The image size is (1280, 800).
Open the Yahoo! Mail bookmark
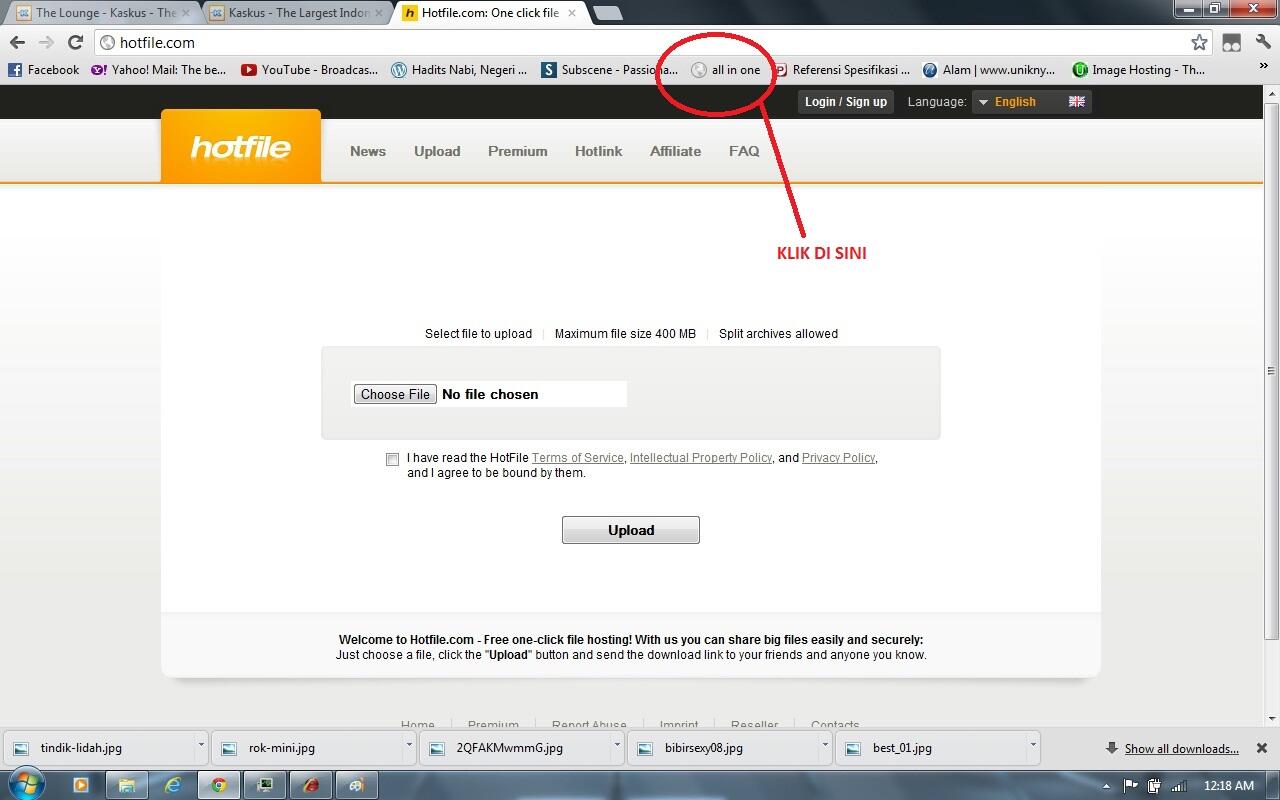click(159, 70)
